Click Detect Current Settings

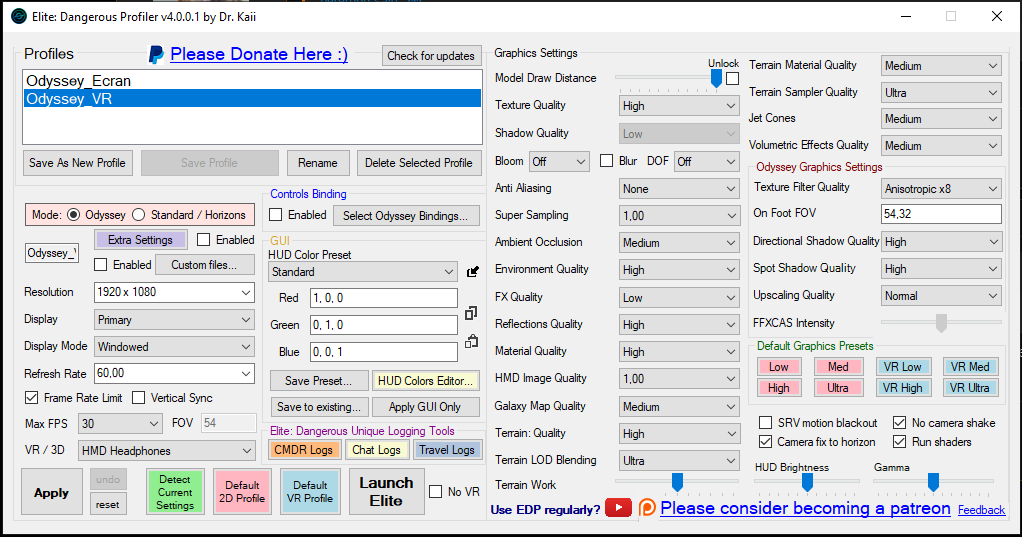[175, 492]
